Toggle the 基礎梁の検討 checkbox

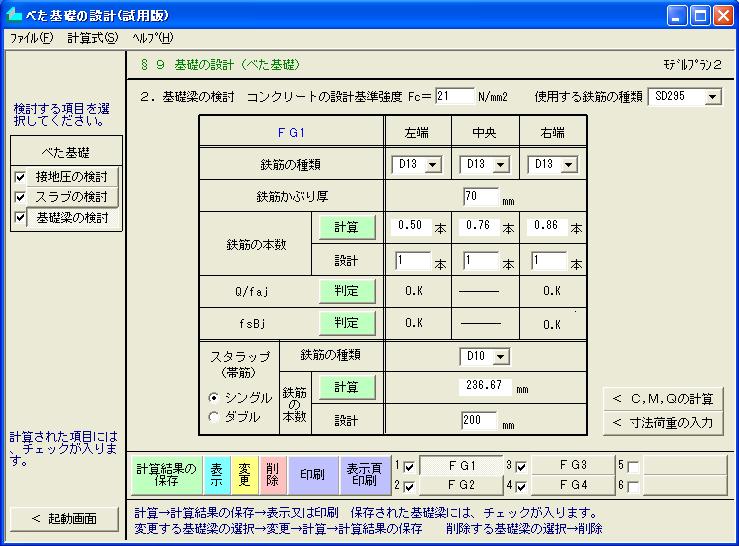20,217
